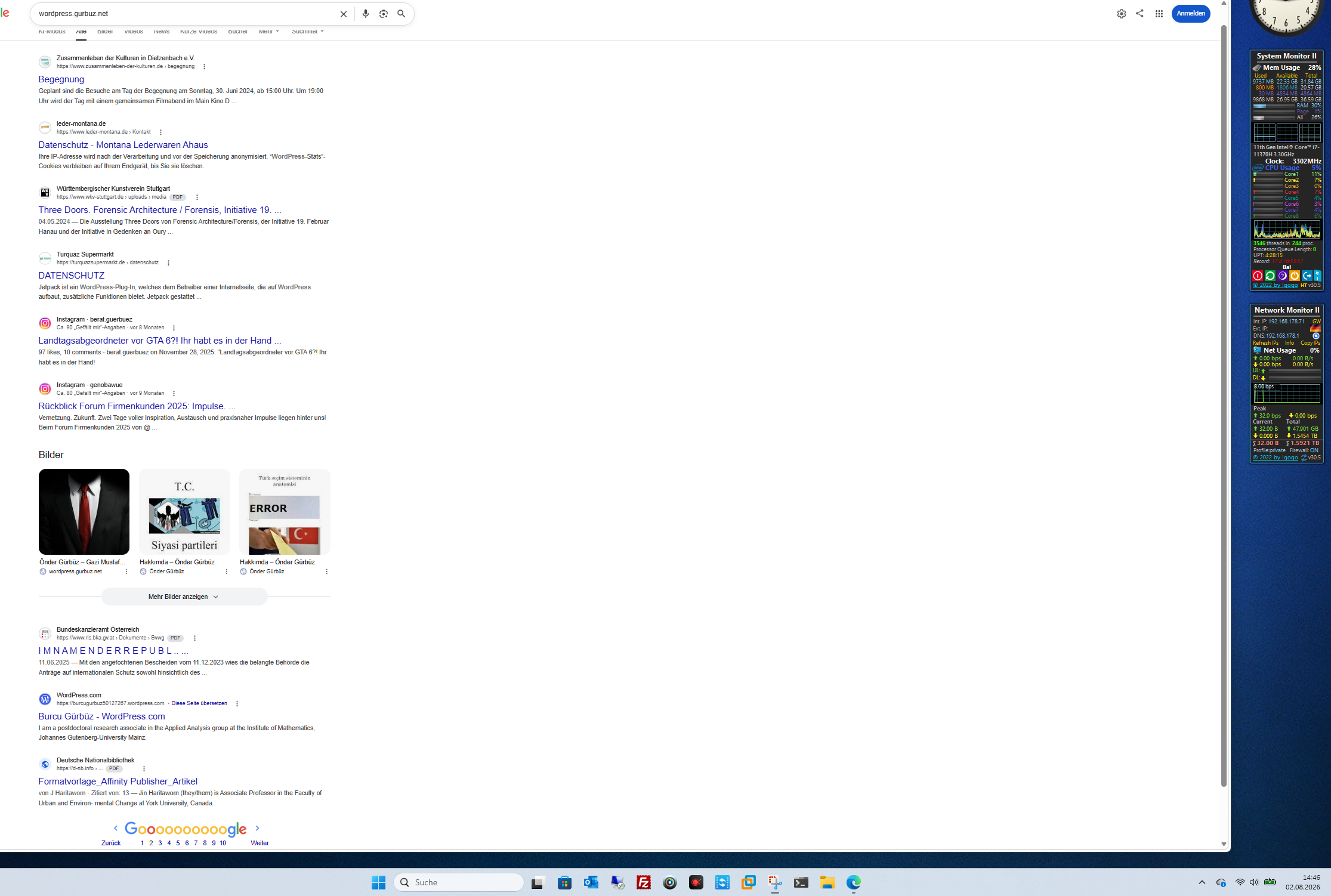Open the Three Doors Forensic Architecture result
1331x896 pixels.
(160, 210)
